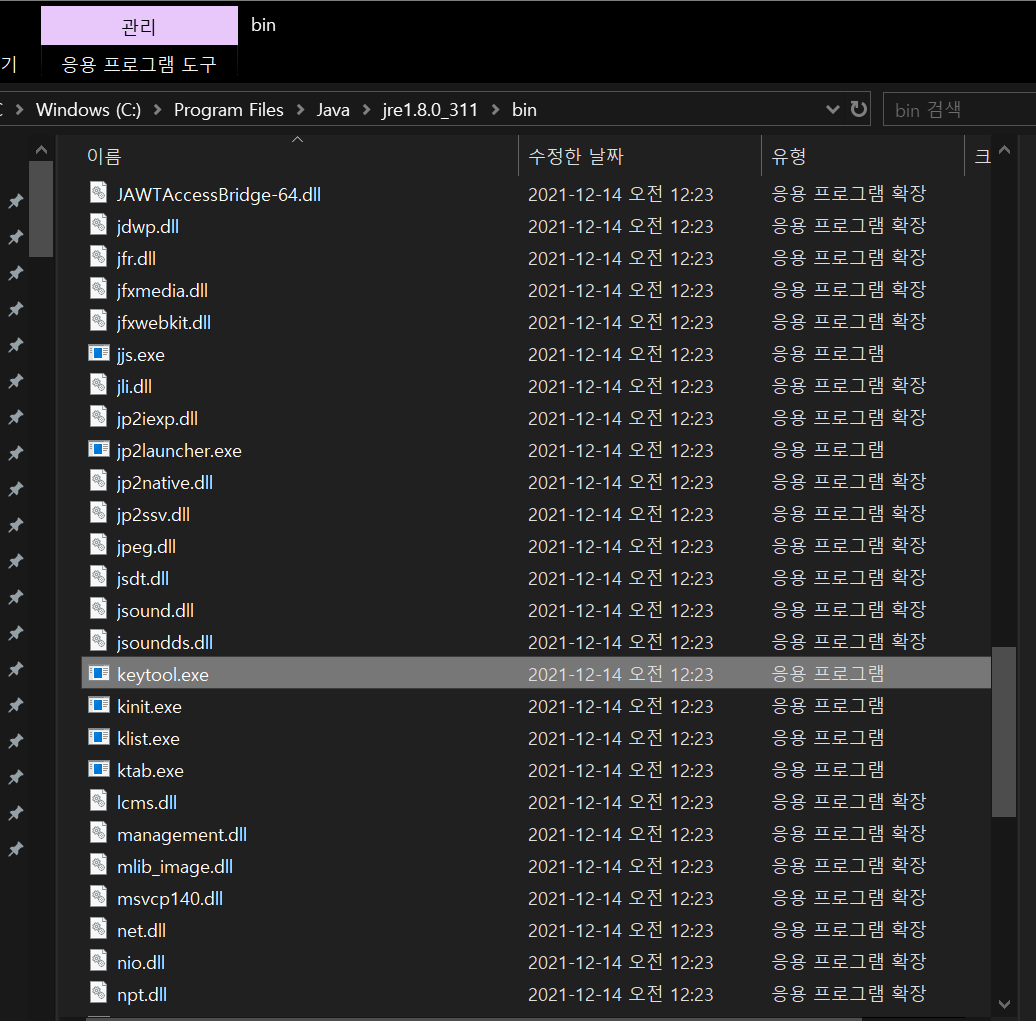Screen dimensions: 1036x1021
Task: Refresh the folder view
Action: tap(858, 109)
